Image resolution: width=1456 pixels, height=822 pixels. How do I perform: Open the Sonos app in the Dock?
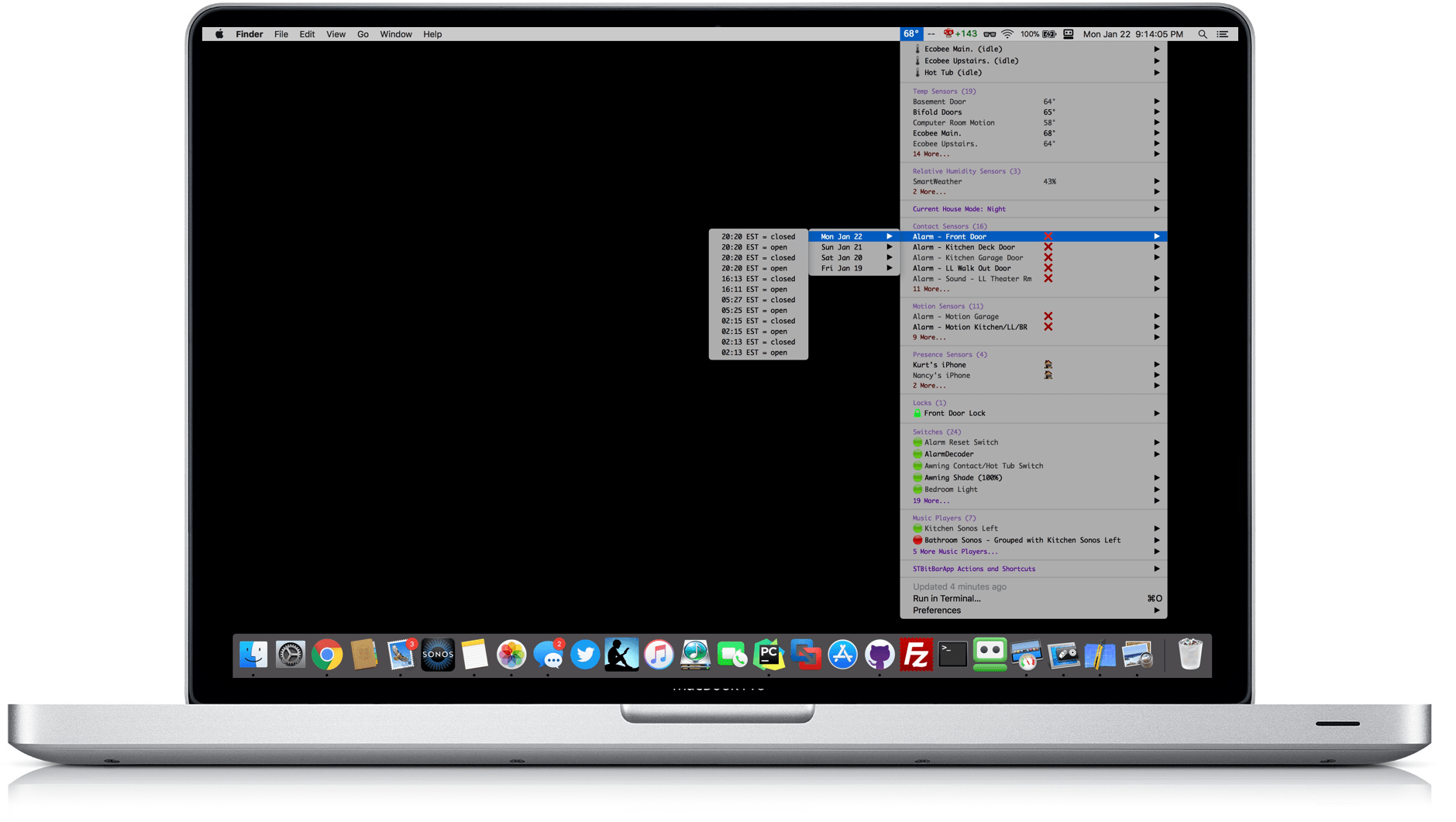[x=438, y=655]
